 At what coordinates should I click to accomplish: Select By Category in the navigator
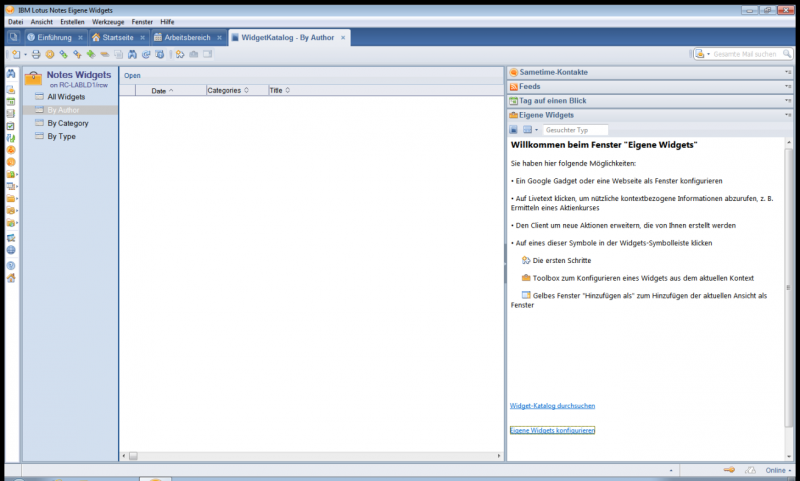click(x=67, y=123)
